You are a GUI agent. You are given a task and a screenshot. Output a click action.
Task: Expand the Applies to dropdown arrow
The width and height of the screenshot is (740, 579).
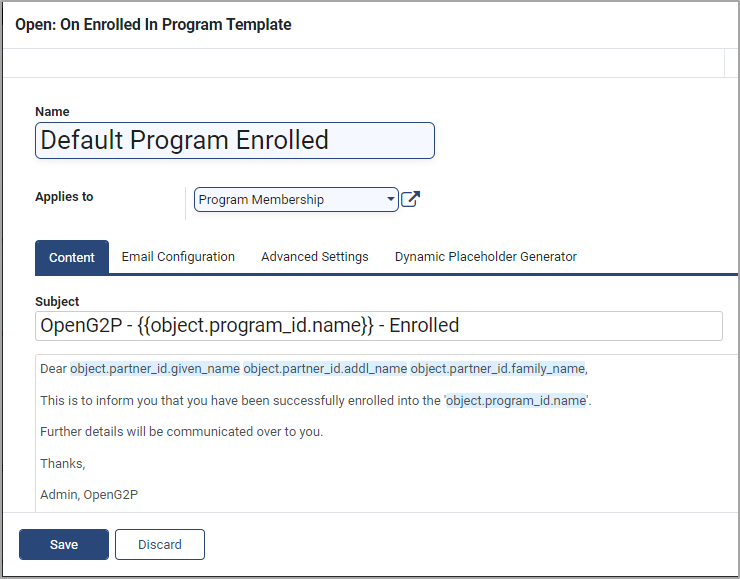tap(390, 199)
